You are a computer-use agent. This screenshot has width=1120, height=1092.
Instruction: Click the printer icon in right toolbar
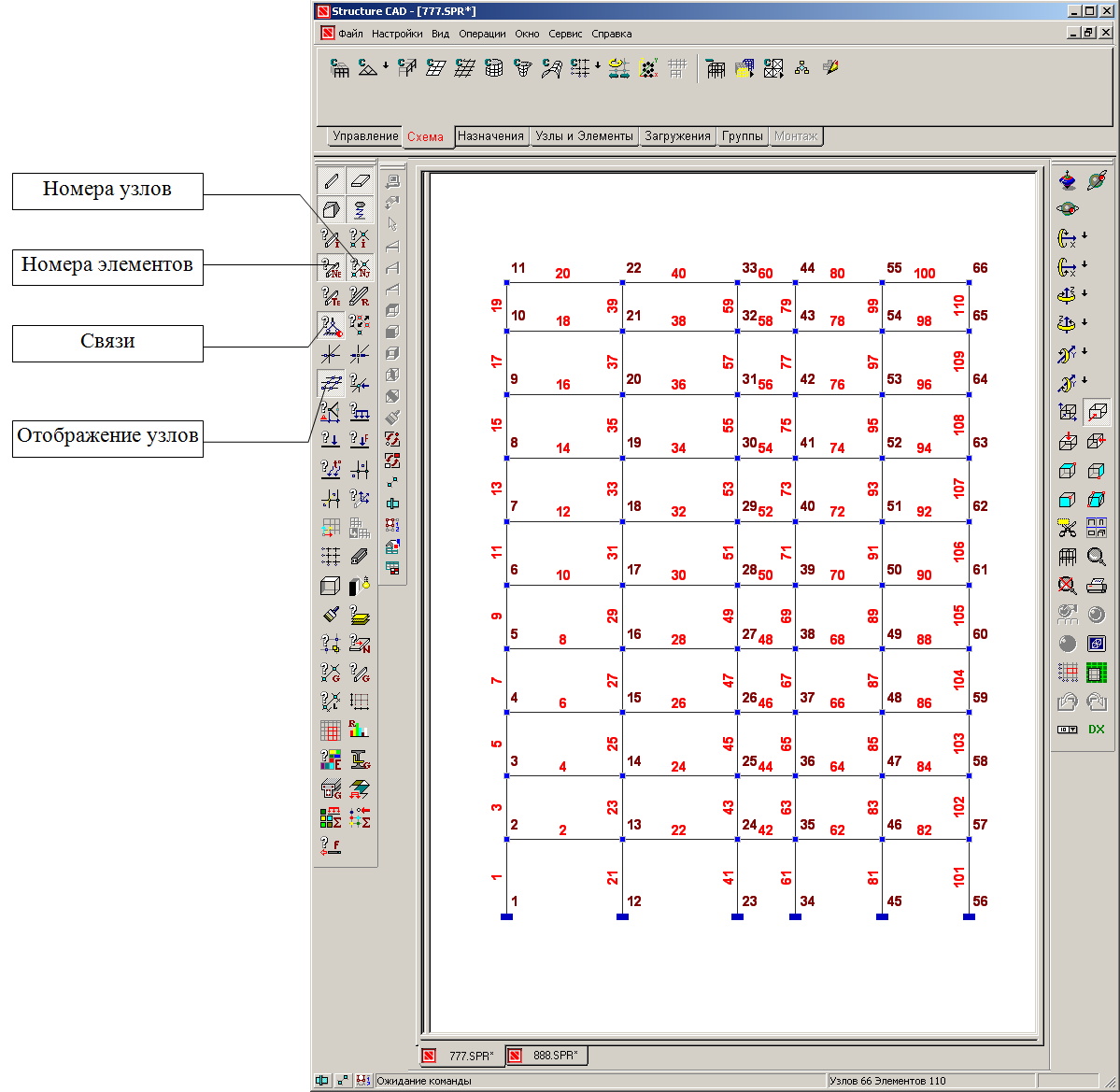coord(1097,586)
